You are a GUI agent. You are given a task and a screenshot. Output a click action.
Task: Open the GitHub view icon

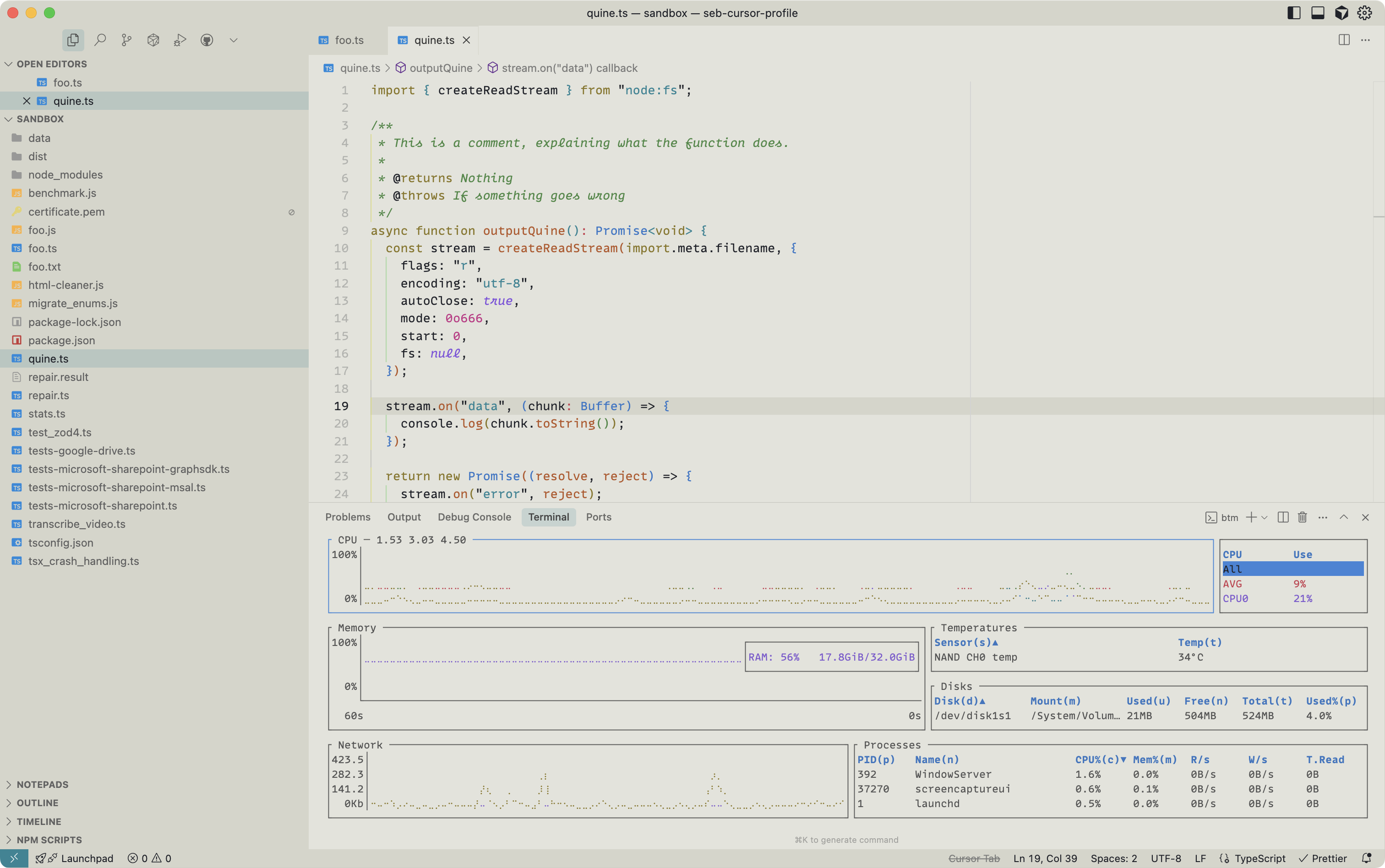pyautogui.click(x=207, y=40)
